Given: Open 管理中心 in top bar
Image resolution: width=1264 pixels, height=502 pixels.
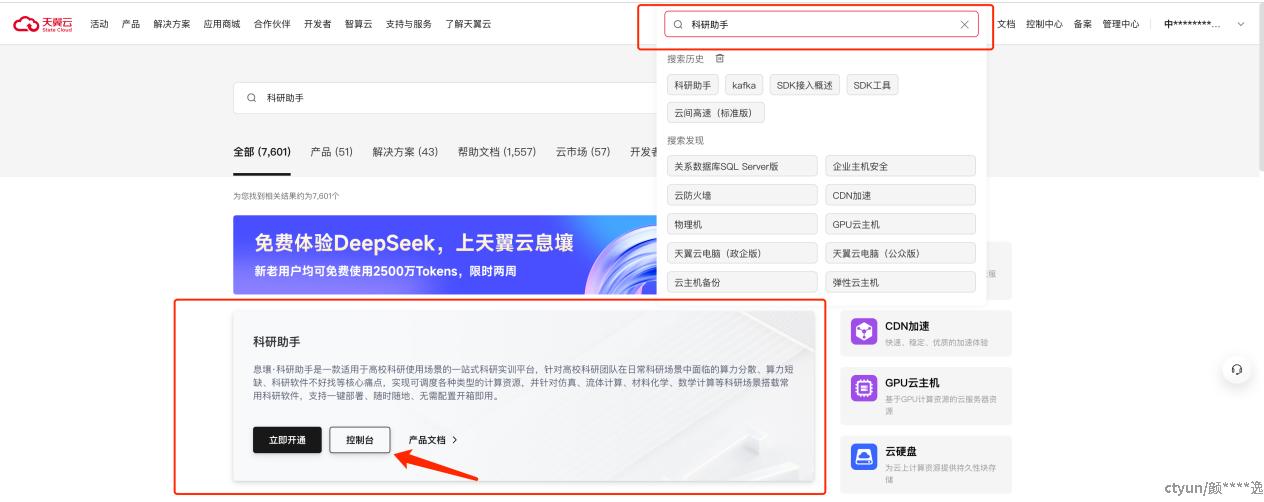Looking at the screenshot, I should 1121,24.
